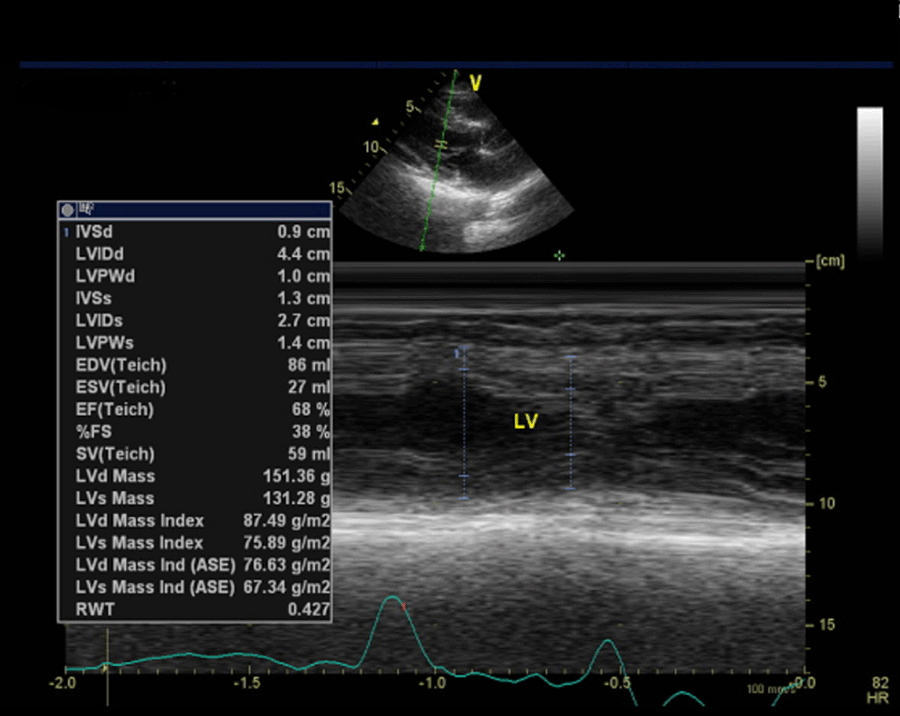Select the LVIDd measurement row

(195, 254)
